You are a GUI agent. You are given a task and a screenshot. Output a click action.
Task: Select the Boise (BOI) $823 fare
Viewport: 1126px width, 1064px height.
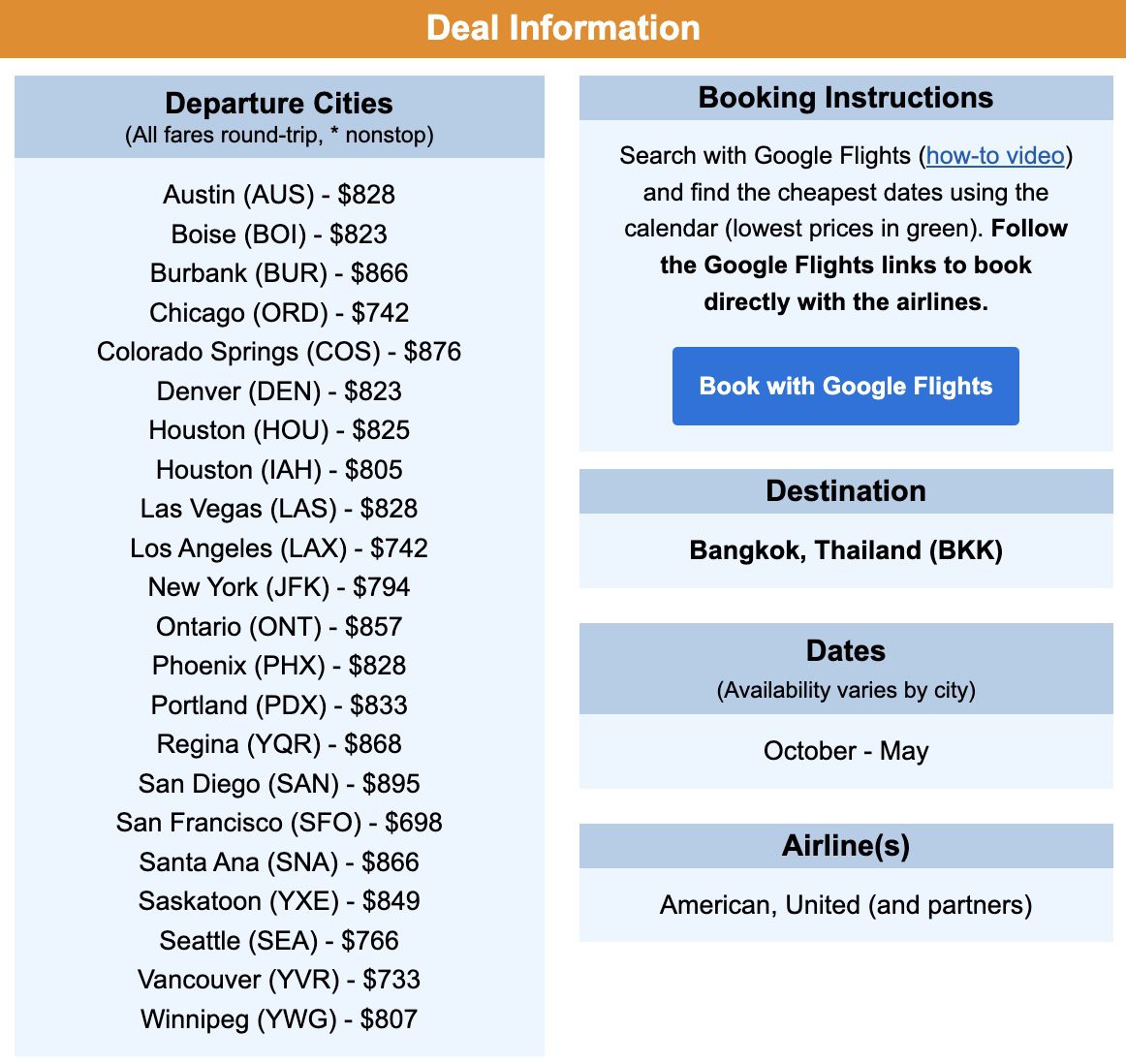point(279,234)
